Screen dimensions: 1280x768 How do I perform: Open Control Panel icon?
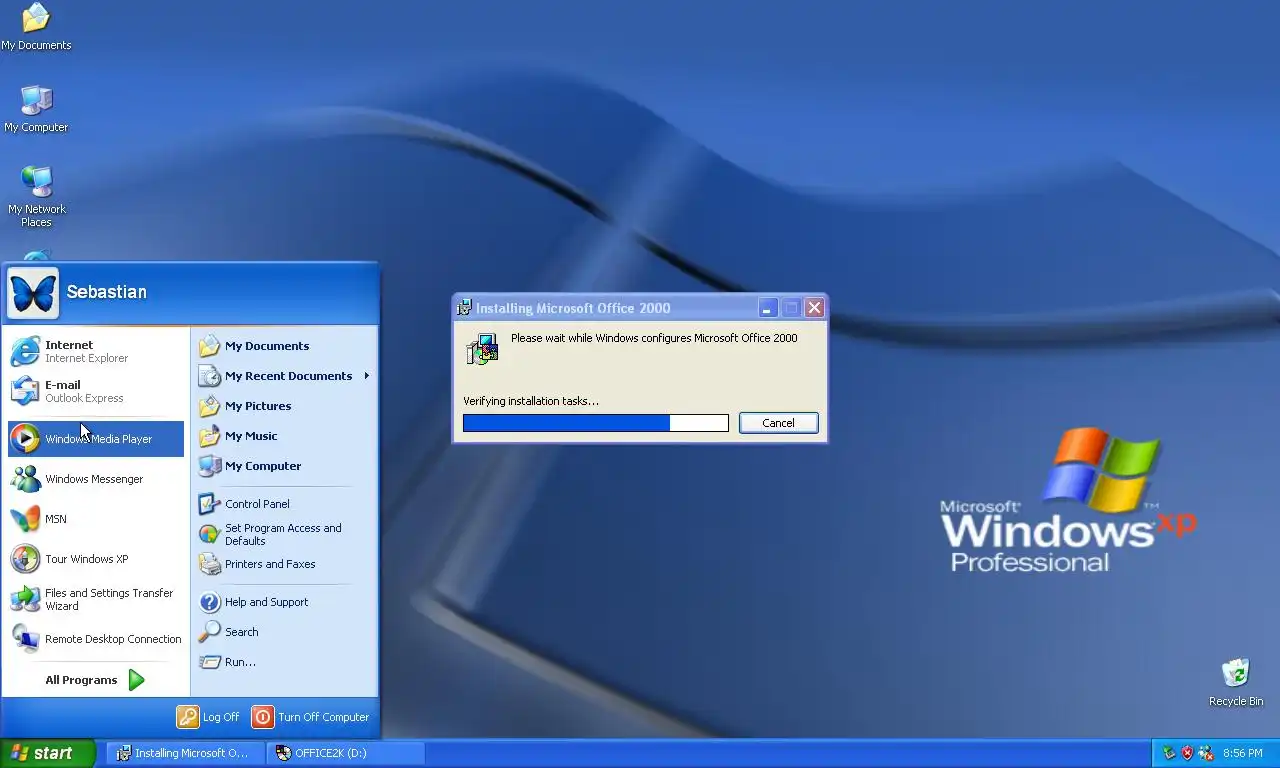click(209, 504)
